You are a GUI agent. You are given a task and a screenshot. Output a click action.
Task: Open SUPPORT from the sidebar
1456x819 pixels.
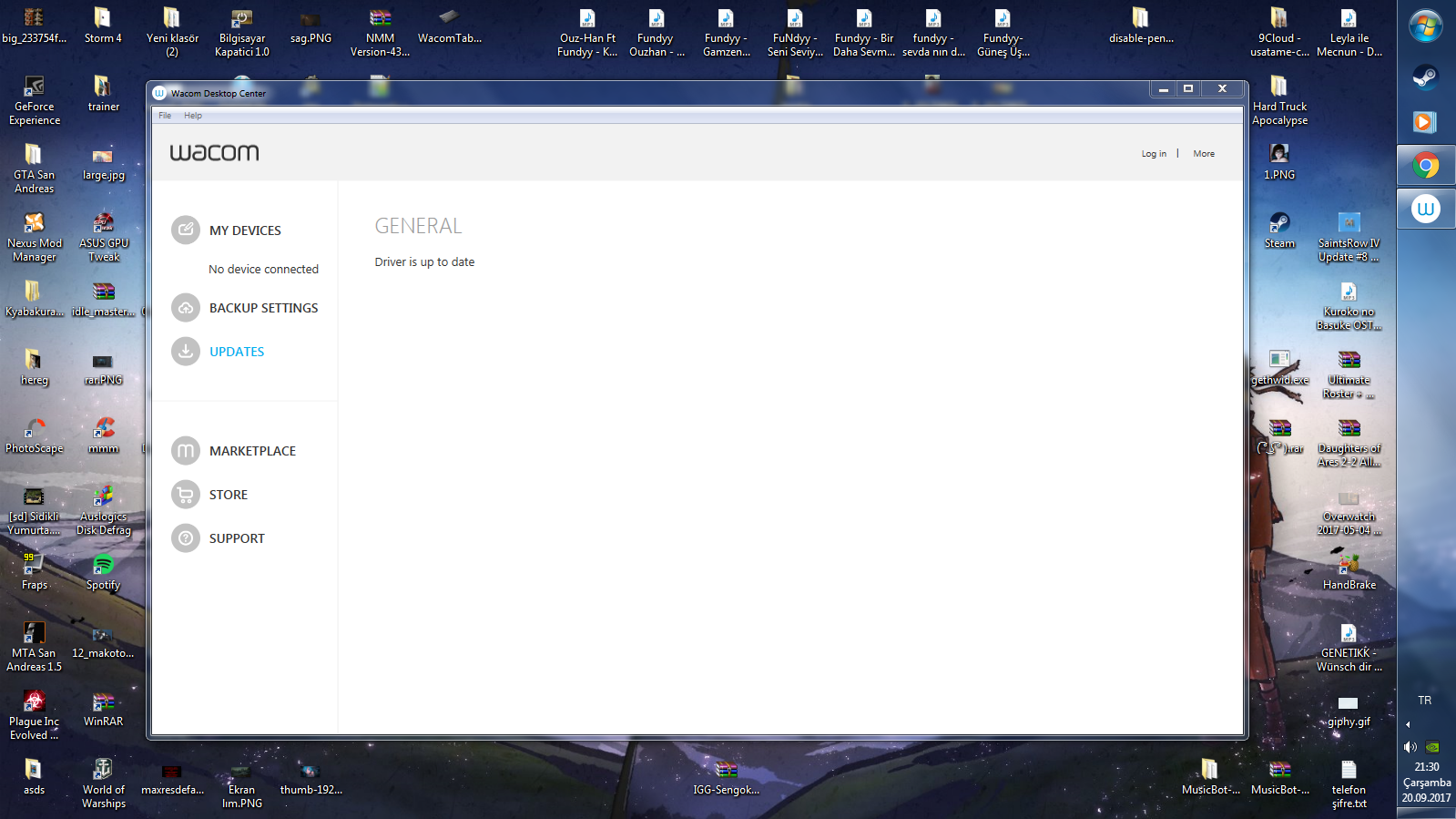click(237, 538)
